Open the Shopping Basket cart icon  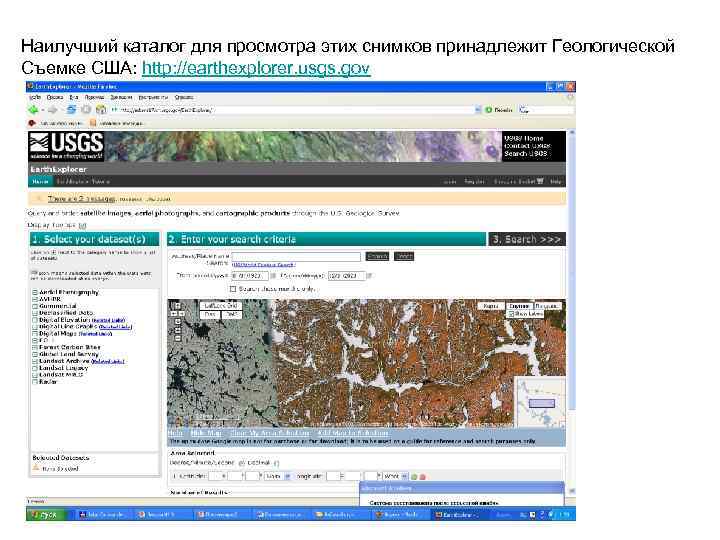540,181
